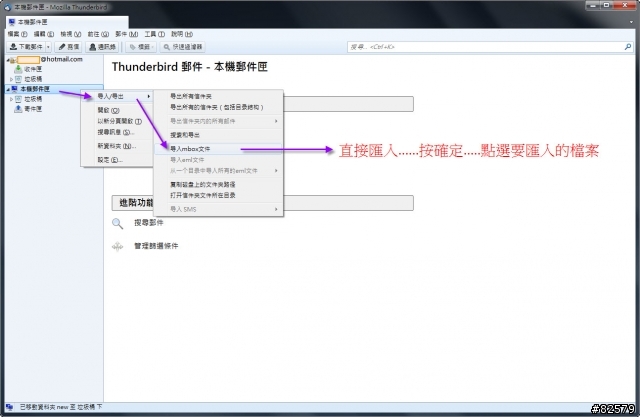The width and height of the screenshot is (640, 417).
Task: Choose 設定 (E)... in context menu
Action: pos(118,160)
